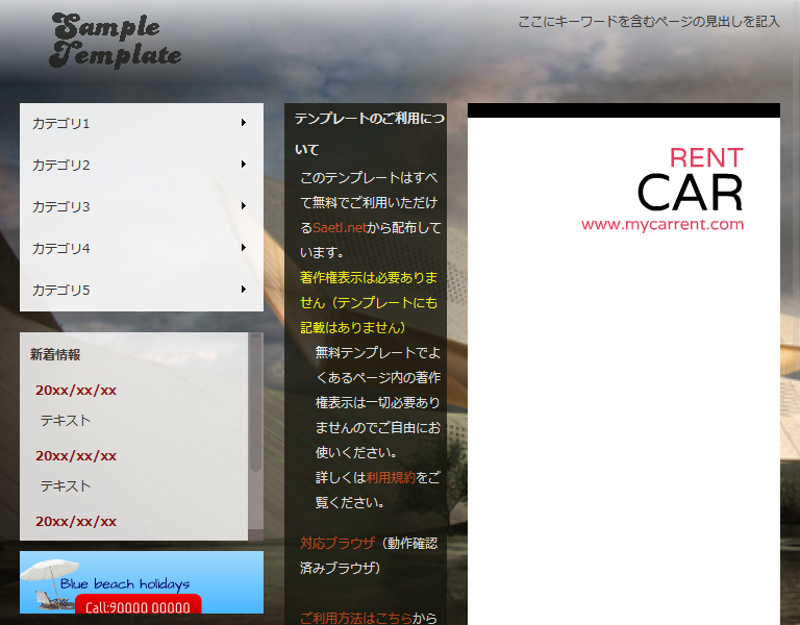The width and height of the screenshot is (800, 625).
Task: Open the ご利用方法はこちら link
Action: tap(355, 618)
